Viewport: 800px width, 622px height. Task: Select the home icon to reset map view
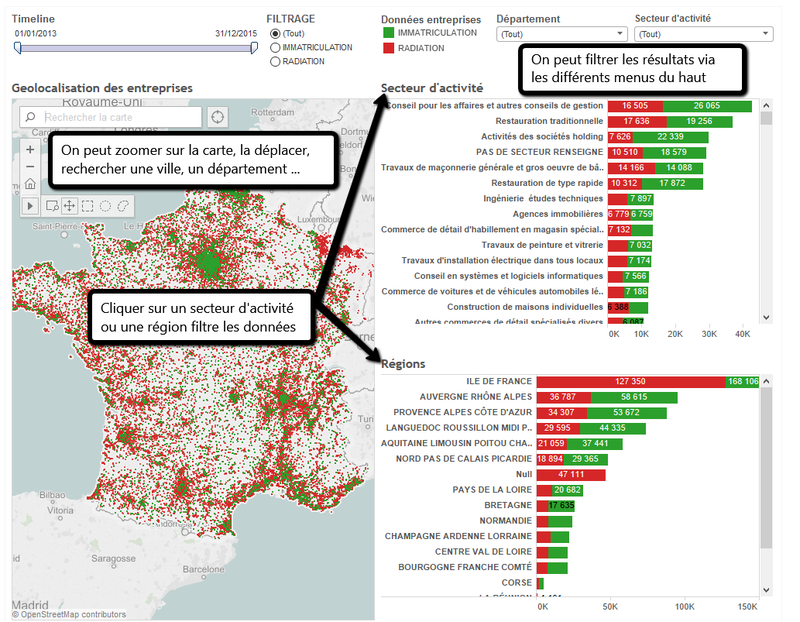(30, 184)
